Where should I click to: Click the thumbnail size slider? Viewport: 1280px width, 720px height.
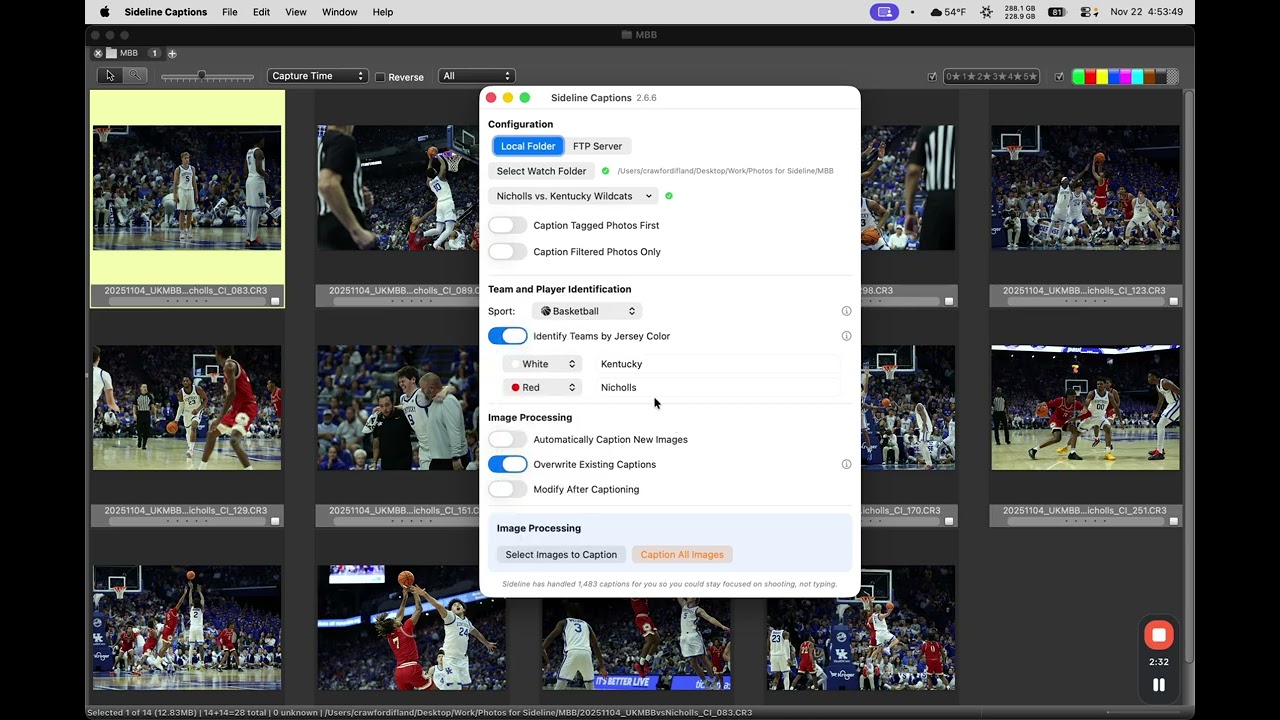pos(207,76)
